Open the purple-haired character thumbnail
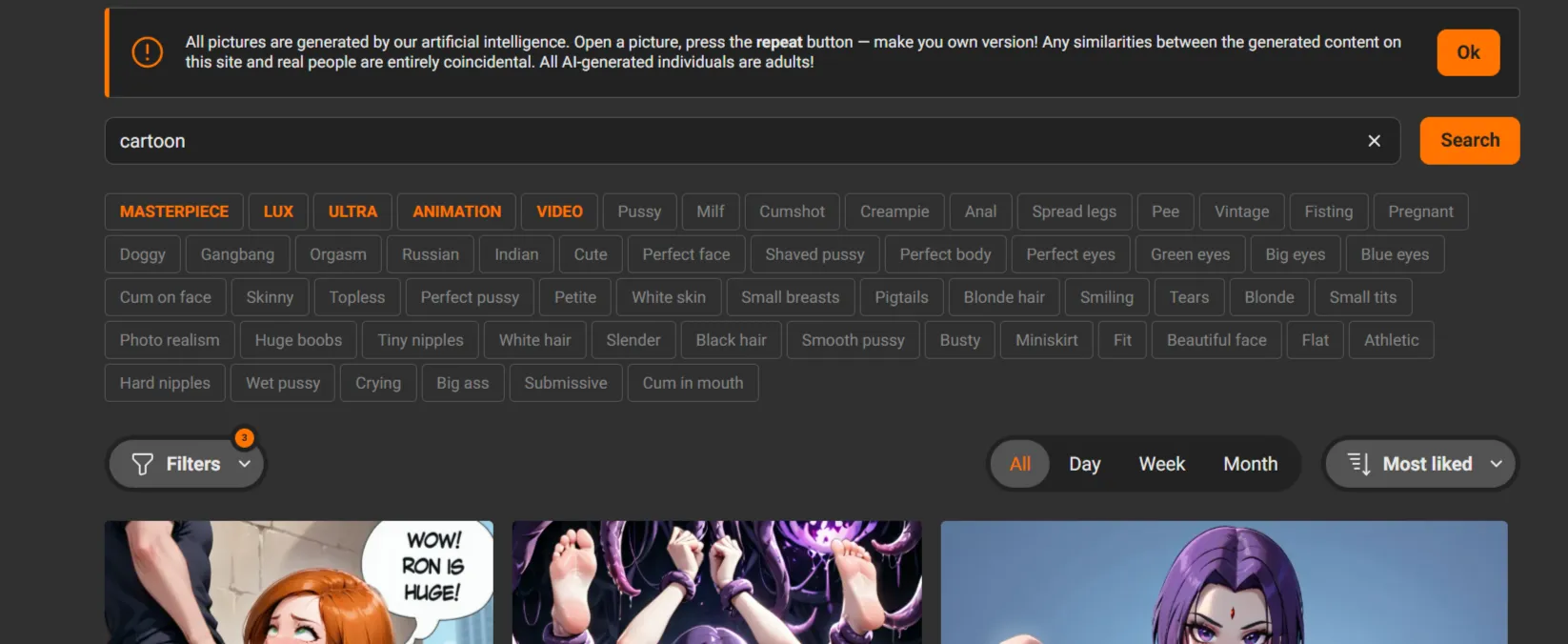 pos(1224,582)
